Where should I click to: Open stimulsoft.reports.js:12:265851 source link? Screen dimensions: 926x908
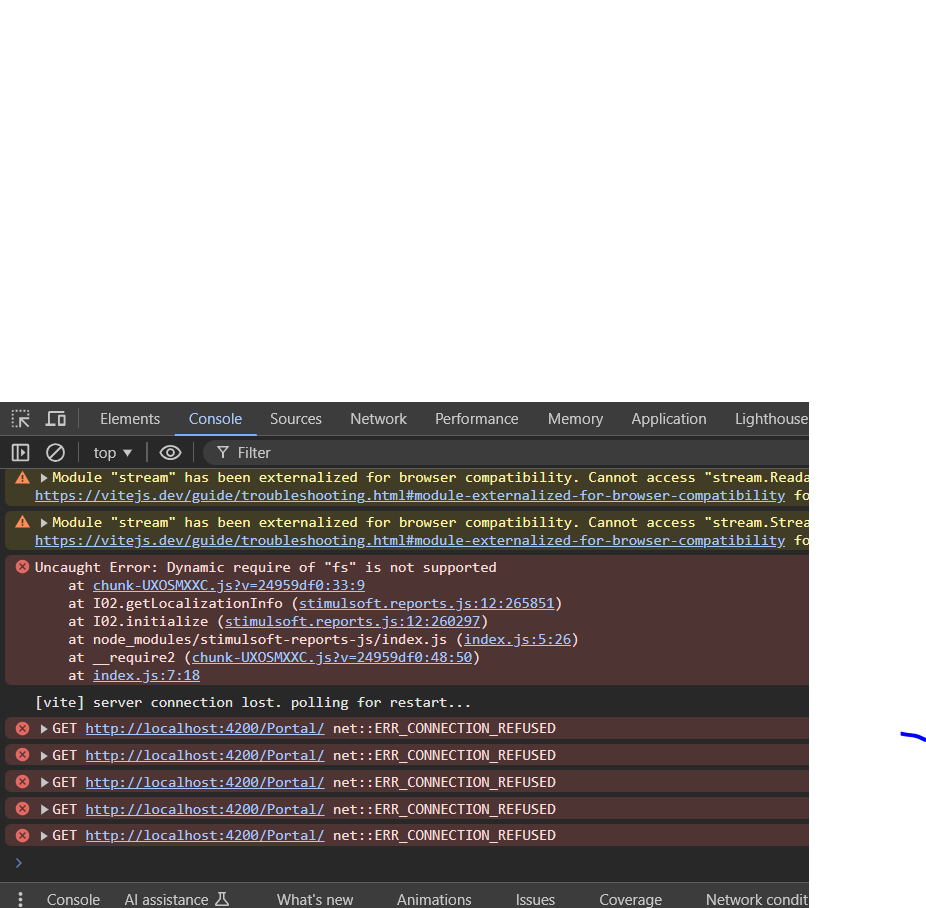[x=426, y=603]
